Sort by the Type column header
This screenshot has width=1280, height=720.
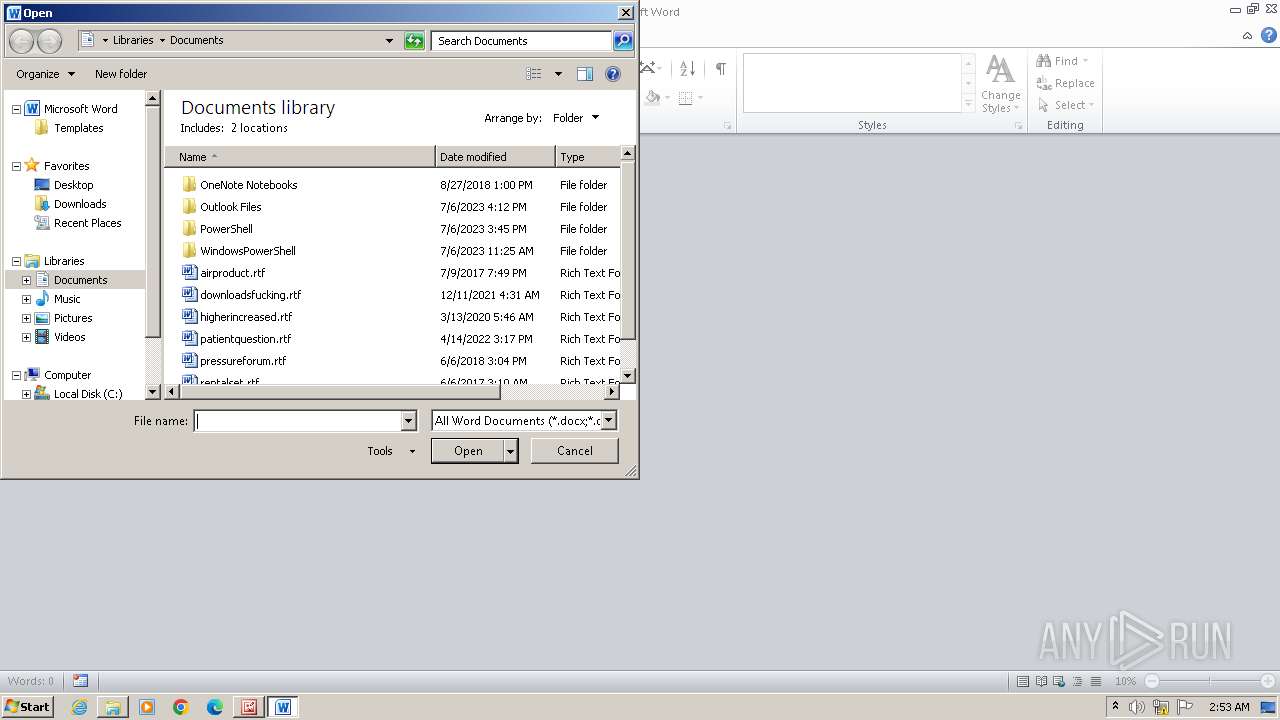(588, 157)
